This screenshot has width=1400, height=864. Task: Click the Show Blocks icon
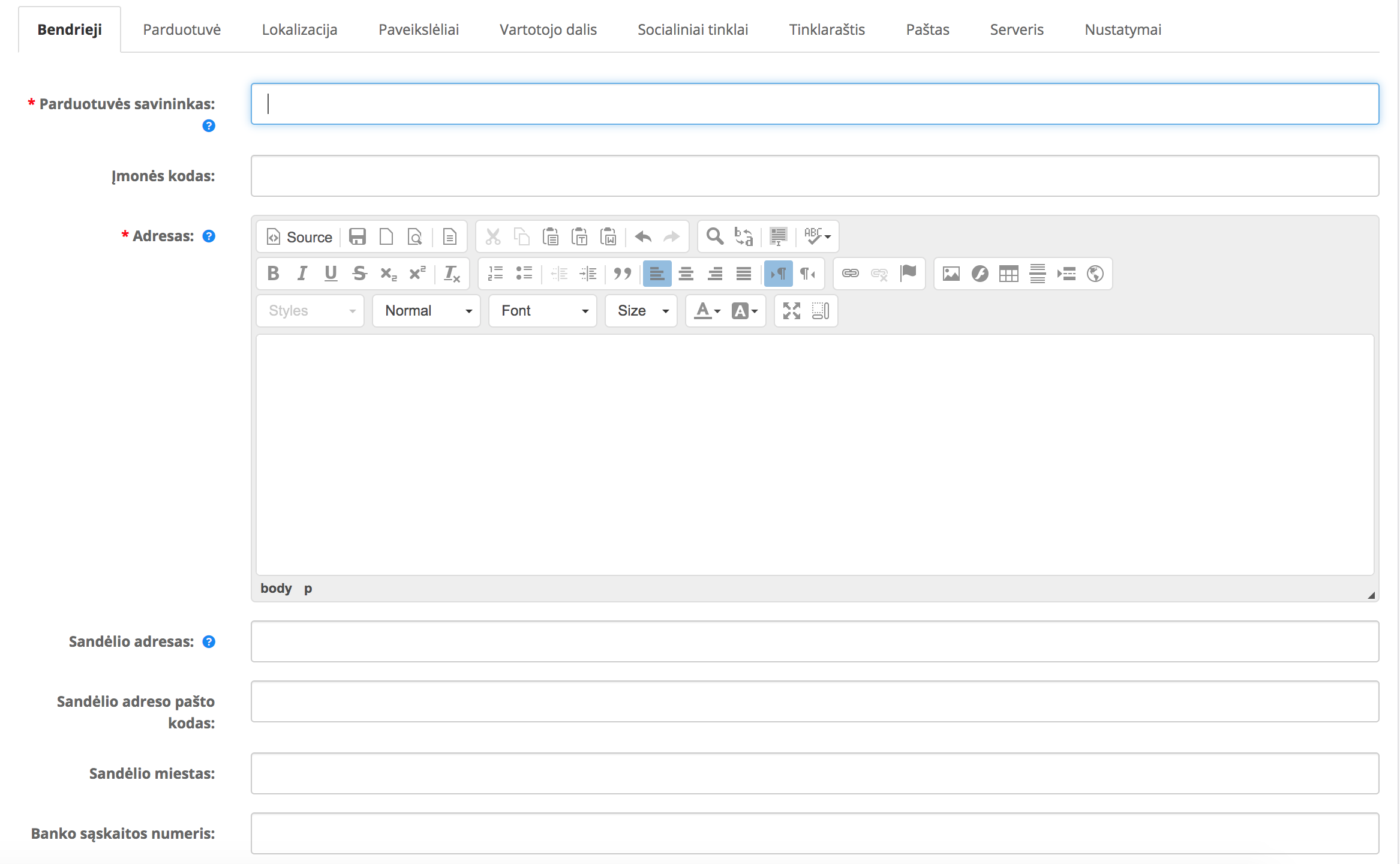[x=821, y=311]
